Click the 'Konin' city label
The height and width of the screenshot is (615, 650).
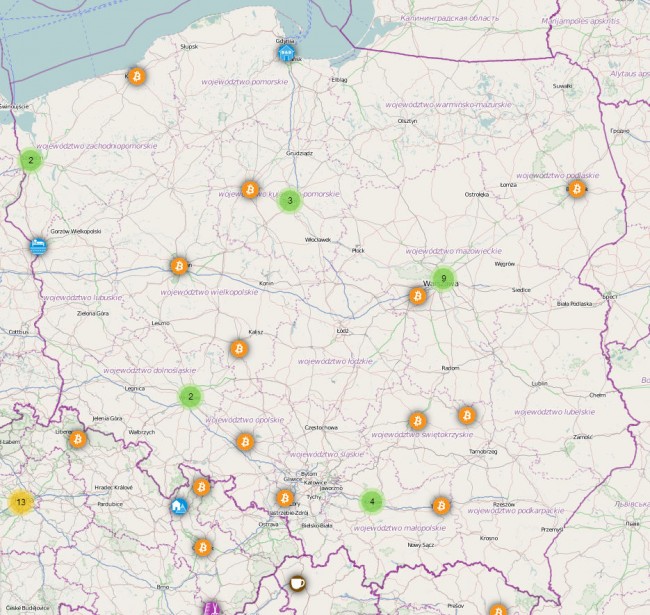(x=266, y=283)
